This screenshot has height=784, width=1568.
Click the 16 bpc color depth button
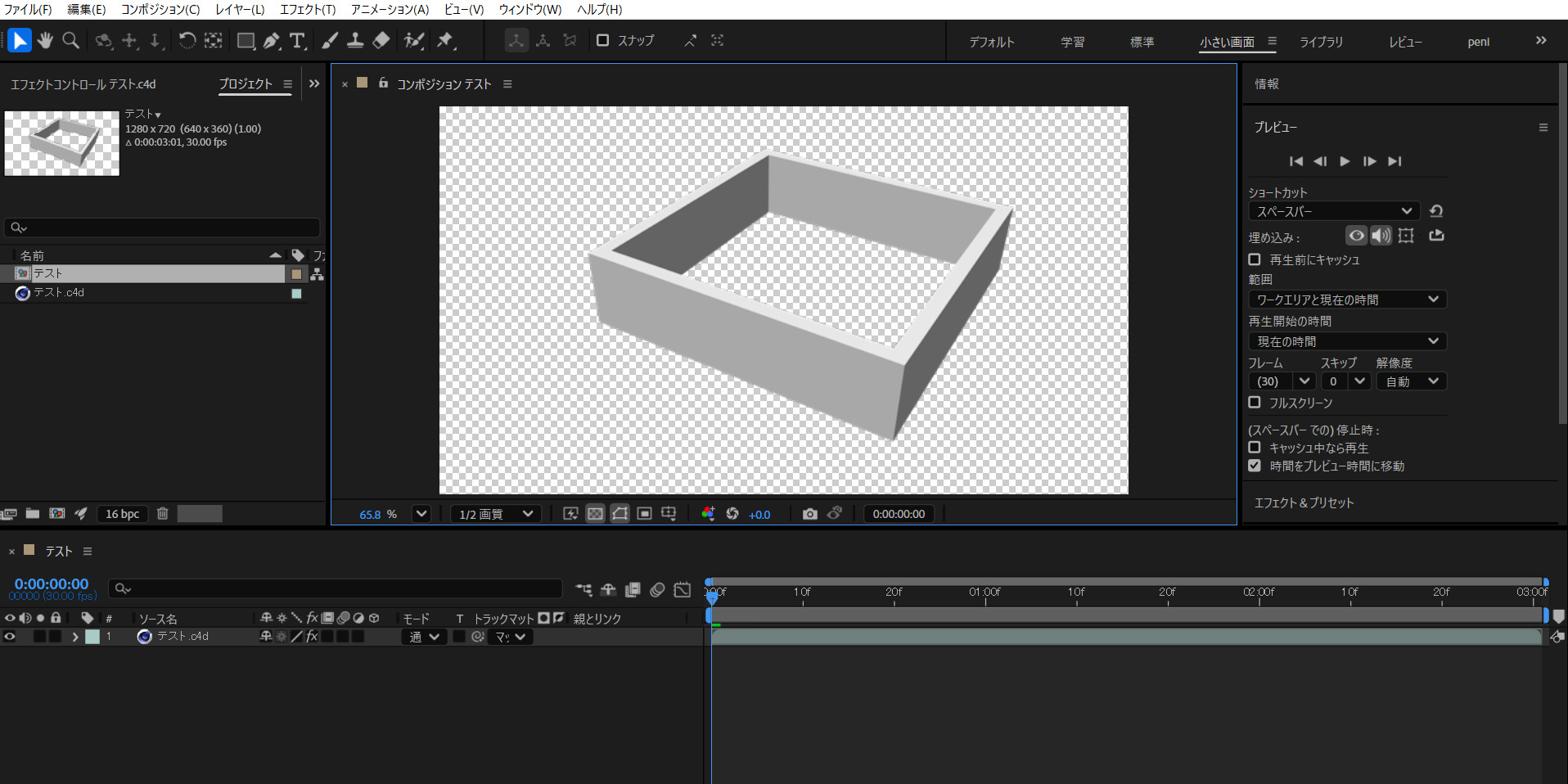pos(122,514)
